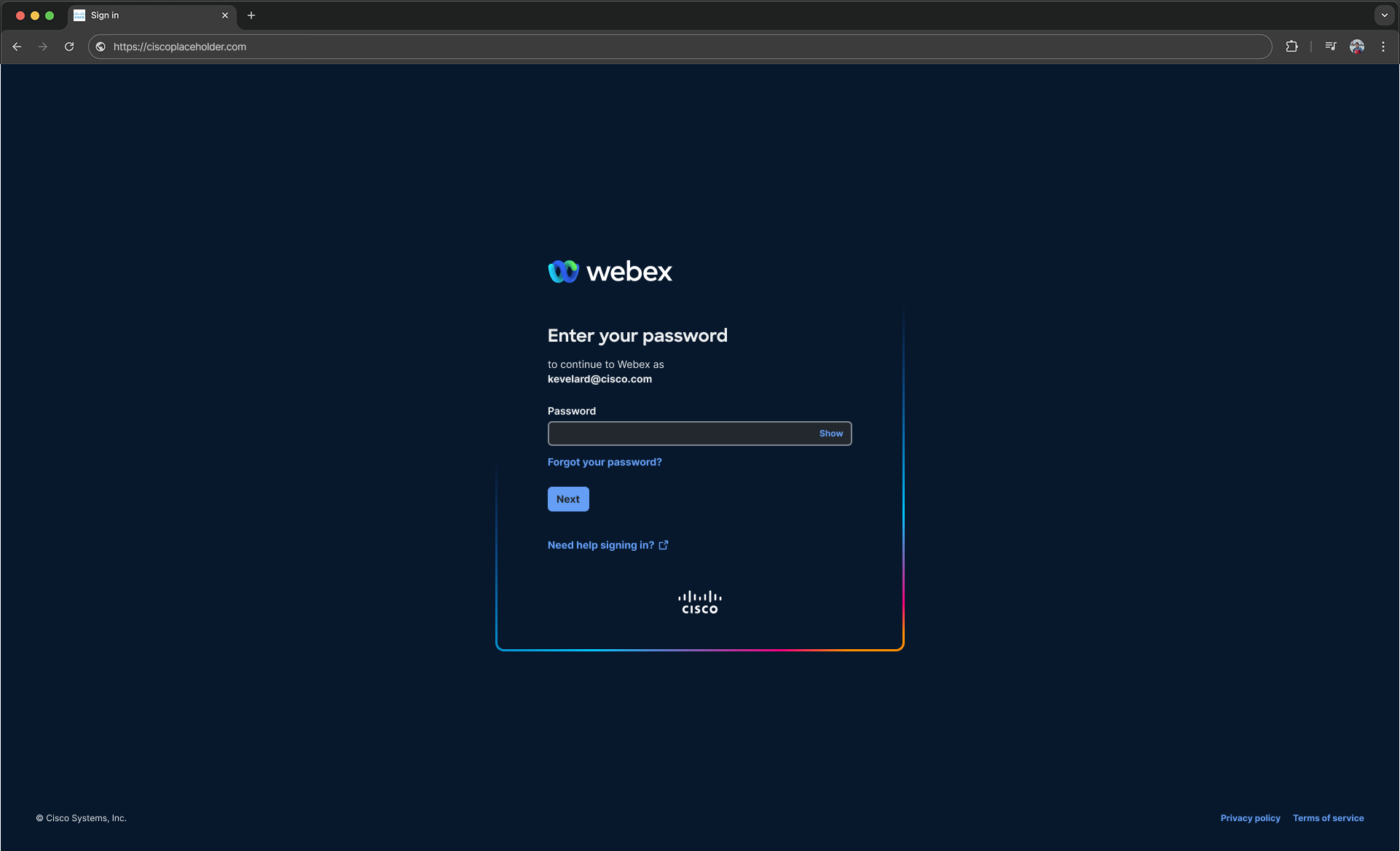This screenshot has width=1400, height=851.
Task: Click the 'Password' field label
Action: coord(572,411)
